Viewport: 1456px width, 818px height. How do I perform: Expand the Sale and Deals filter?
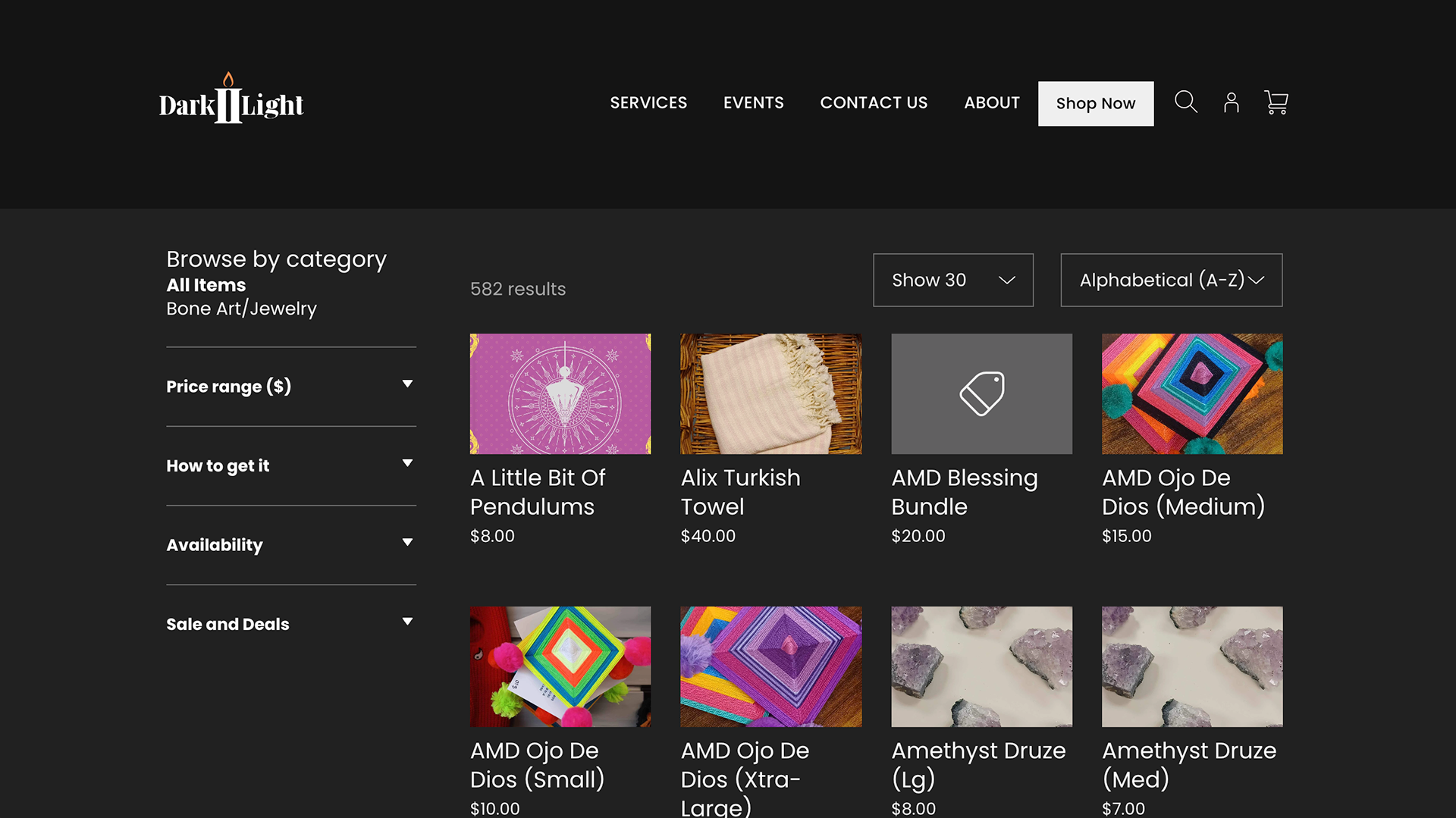coord(291,624)
